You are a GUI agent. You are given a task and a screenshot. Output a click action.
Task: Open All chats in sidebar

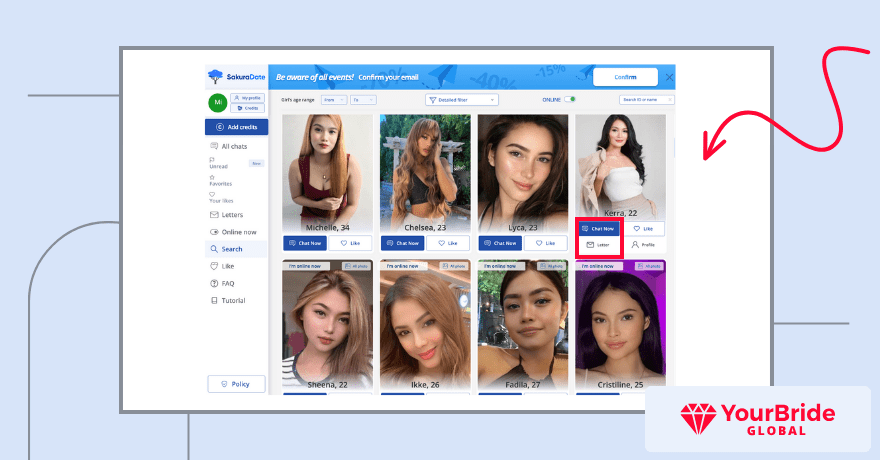[x=229, y=146]
